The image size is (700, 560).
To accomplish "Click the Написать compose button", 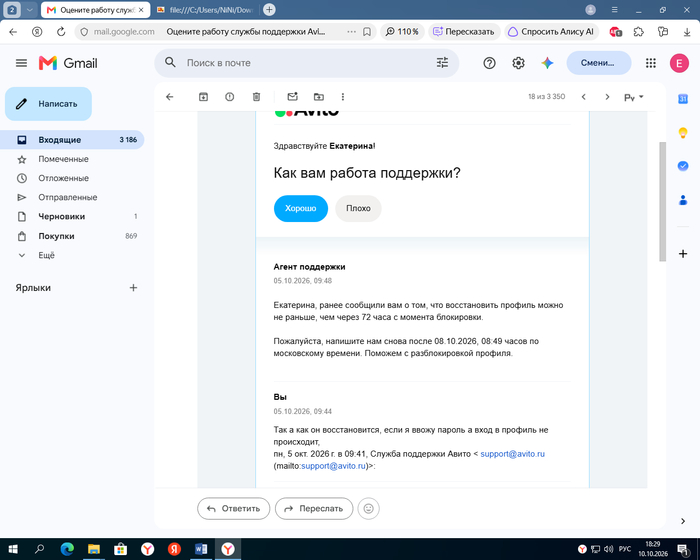I will tap(48, 104).
